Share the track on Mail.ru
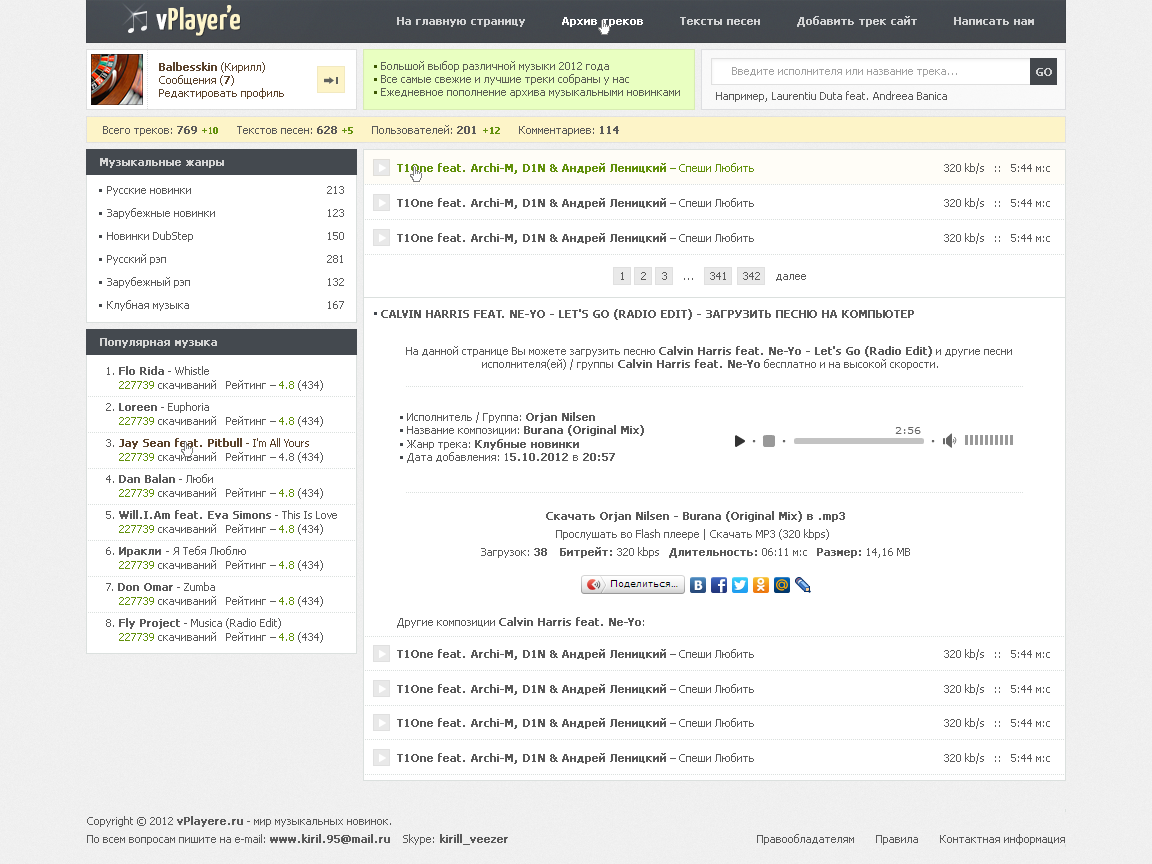Viewport: 1152px width, 864px height. pyautogui.click(x=782, y=585)
